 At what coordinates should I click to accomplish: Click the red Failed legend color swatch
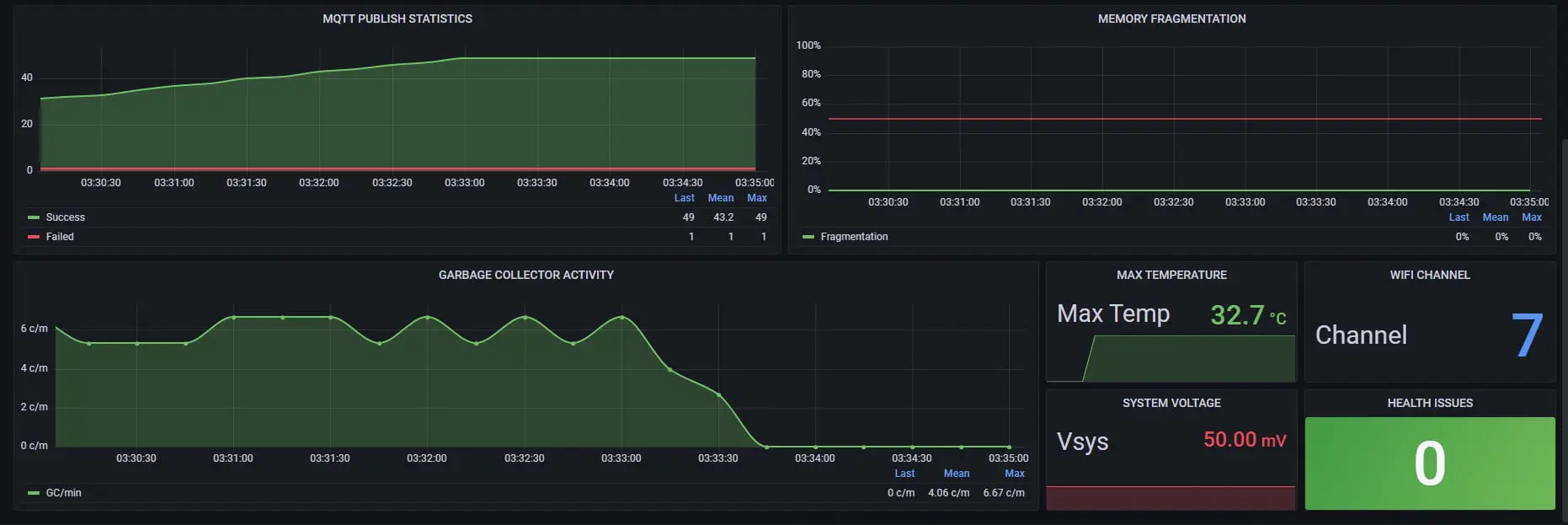point(34,237)
